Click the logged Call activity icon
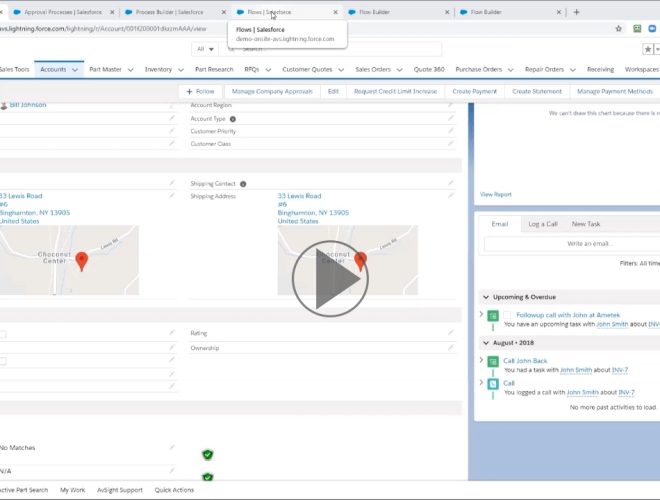Viewport: 660px width, 500px height. pos(493,384)
